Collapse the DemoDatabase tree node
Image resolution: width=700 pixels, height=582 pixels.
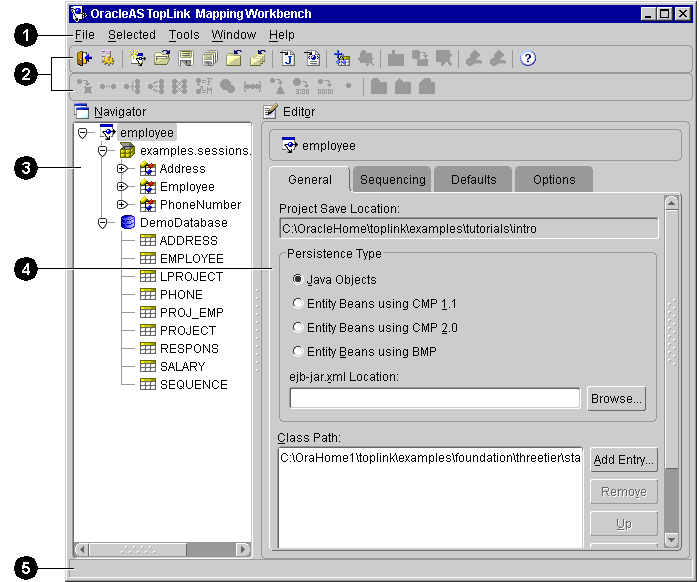point(103,223)
